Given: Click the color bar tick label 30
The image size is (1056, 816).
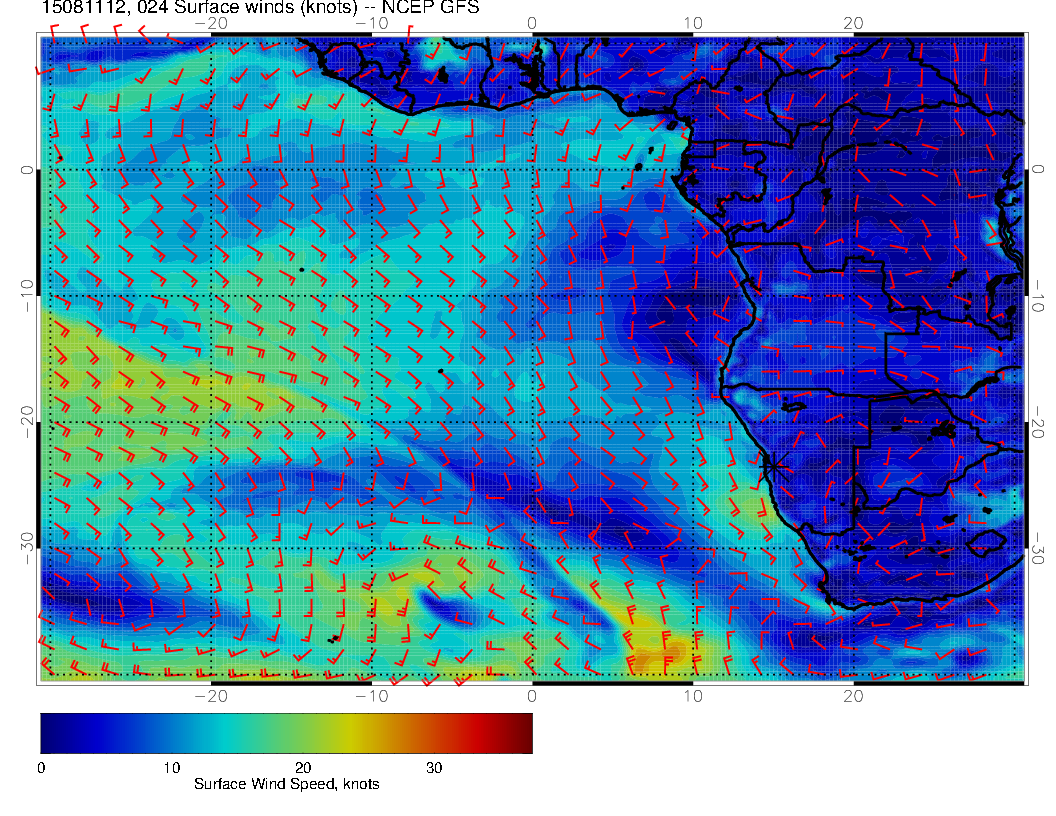Looking at the screenshot, I should pos(434,768).
